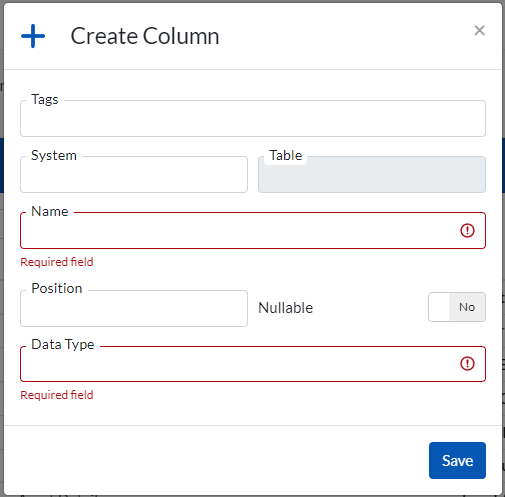Screen dimensions: 505x497
Task: Click the Data Type field label
Action: coord(63,345)
